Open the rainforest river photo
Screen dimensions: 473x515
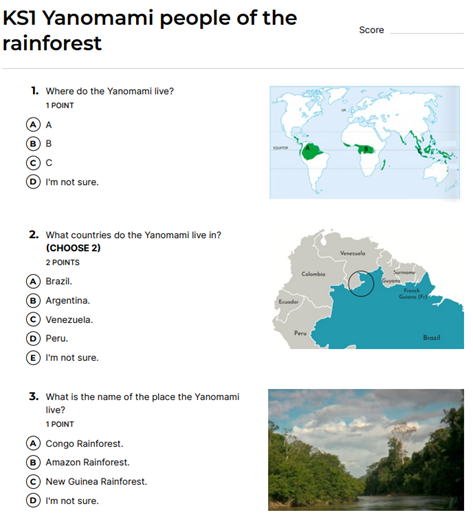[366, 450]
